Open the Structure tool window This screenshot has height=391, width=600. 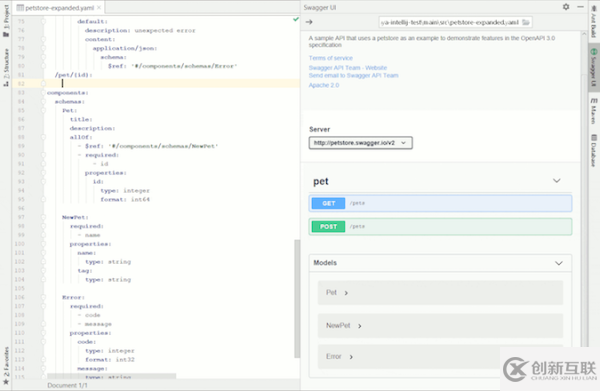[6, 67]
